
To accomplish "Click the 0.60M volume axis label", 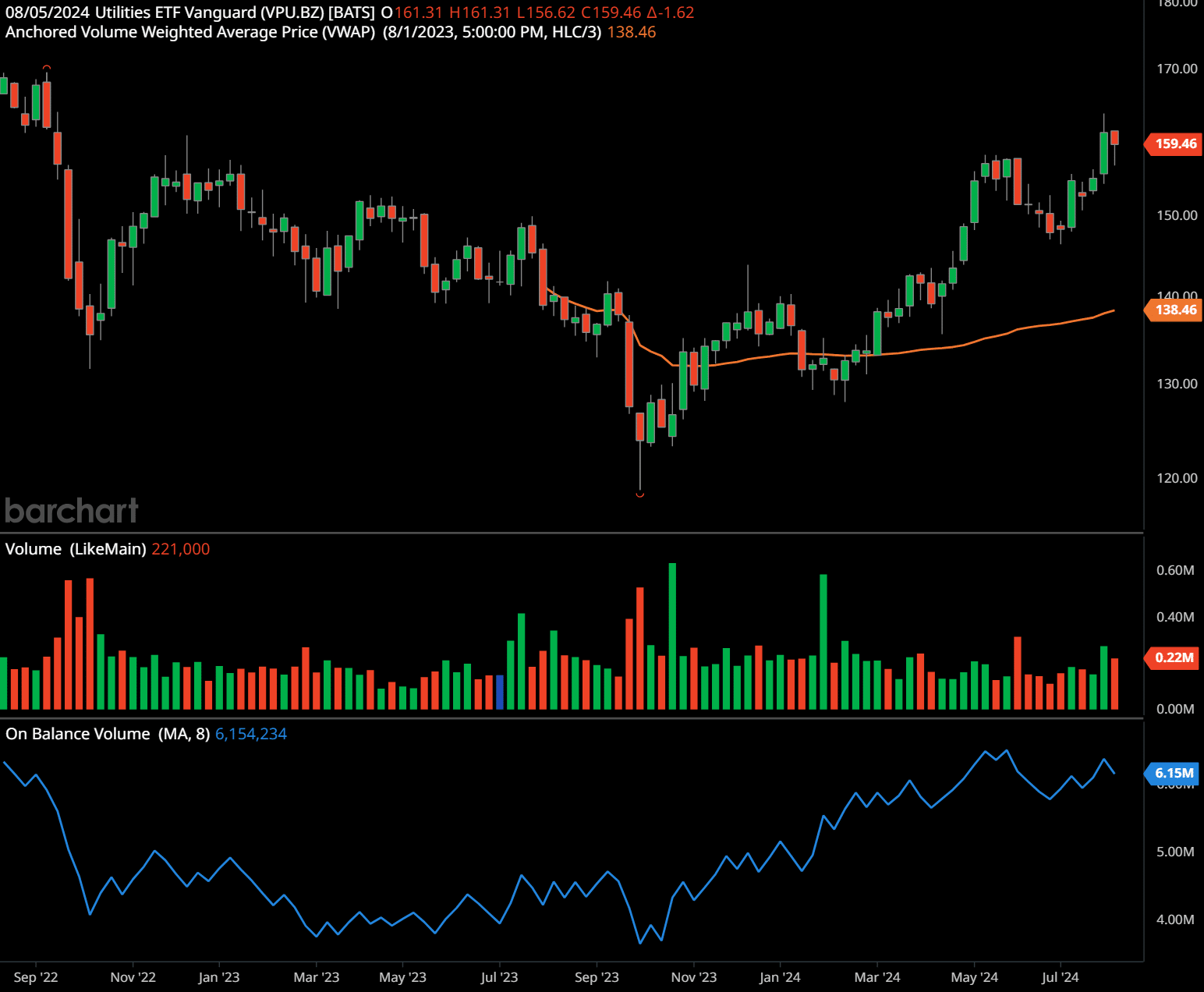I will (1175, 570).
